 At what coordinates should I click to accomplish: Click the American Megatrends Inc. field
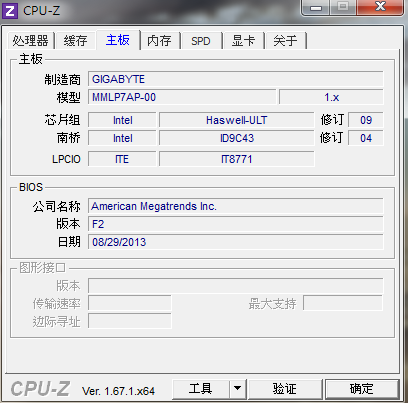[x=236, y=206]
